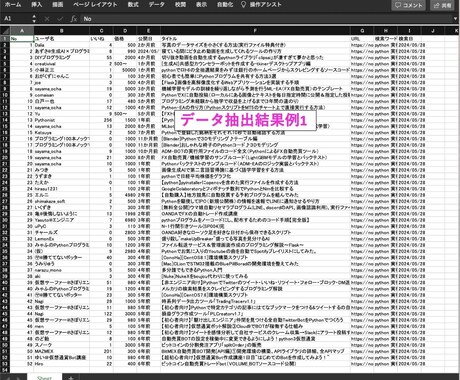
Task: Select the hirasu1231 user cell
Action: click(62, 189)
